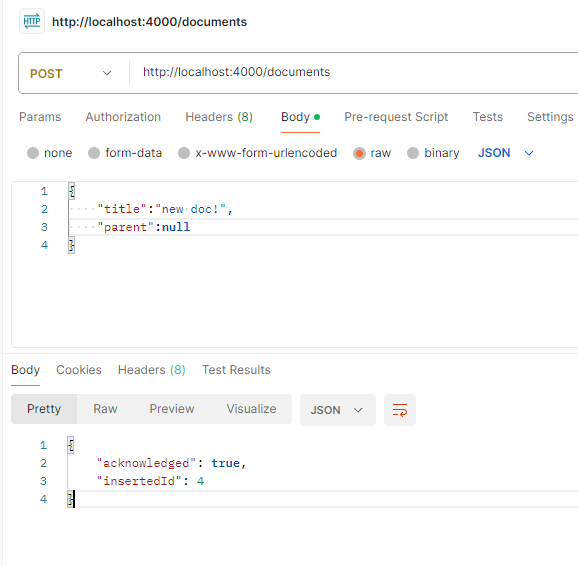
Task: Click the Visualize response button
Action: (x=251, y=409)
